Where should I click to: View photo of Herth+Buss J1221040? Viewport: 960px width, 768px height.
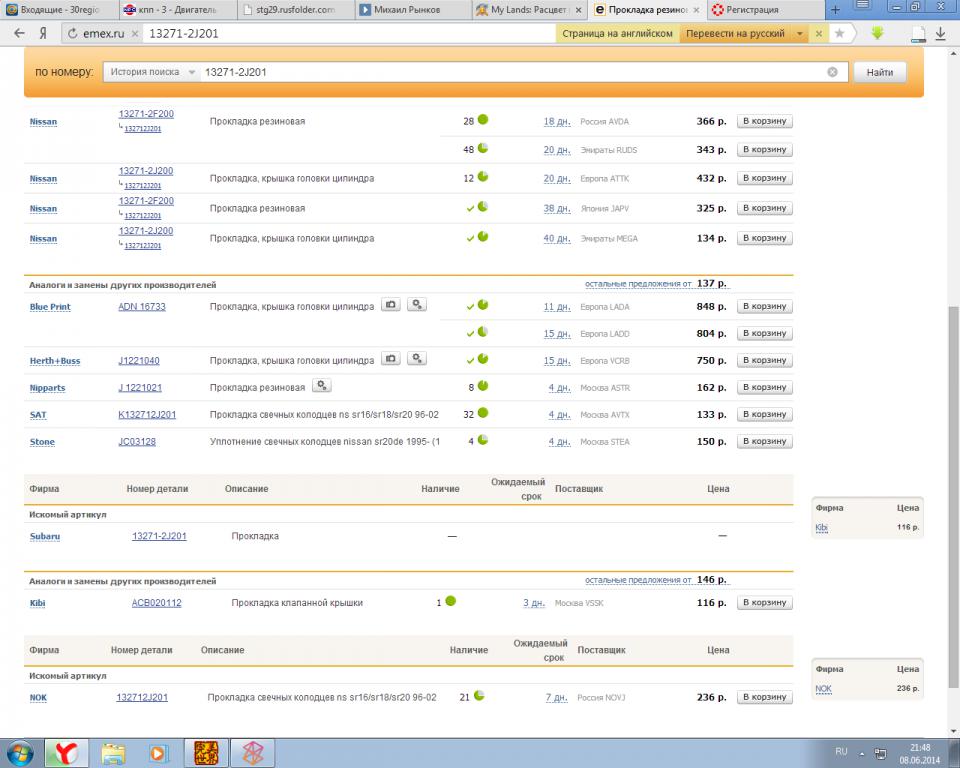(x=391, y=358)
